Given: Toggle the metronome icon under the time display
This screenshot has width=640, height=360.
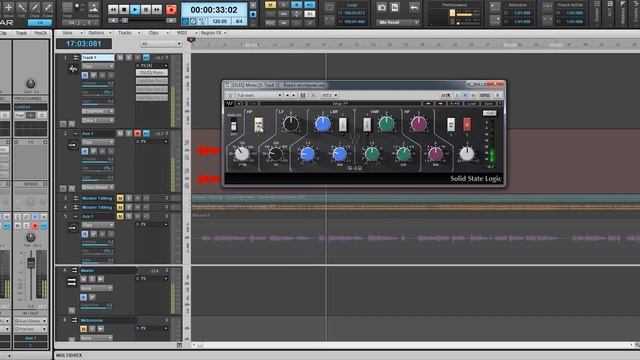Looking at the screenshot, I should point(193,21).
